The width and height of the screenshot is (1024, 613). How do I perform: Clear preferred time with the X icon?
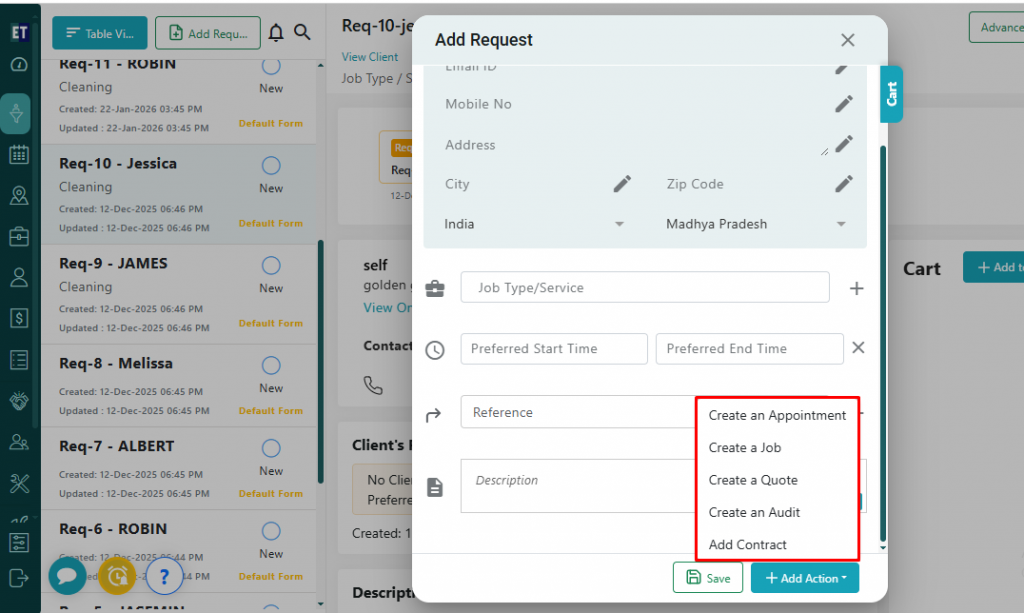858,349
